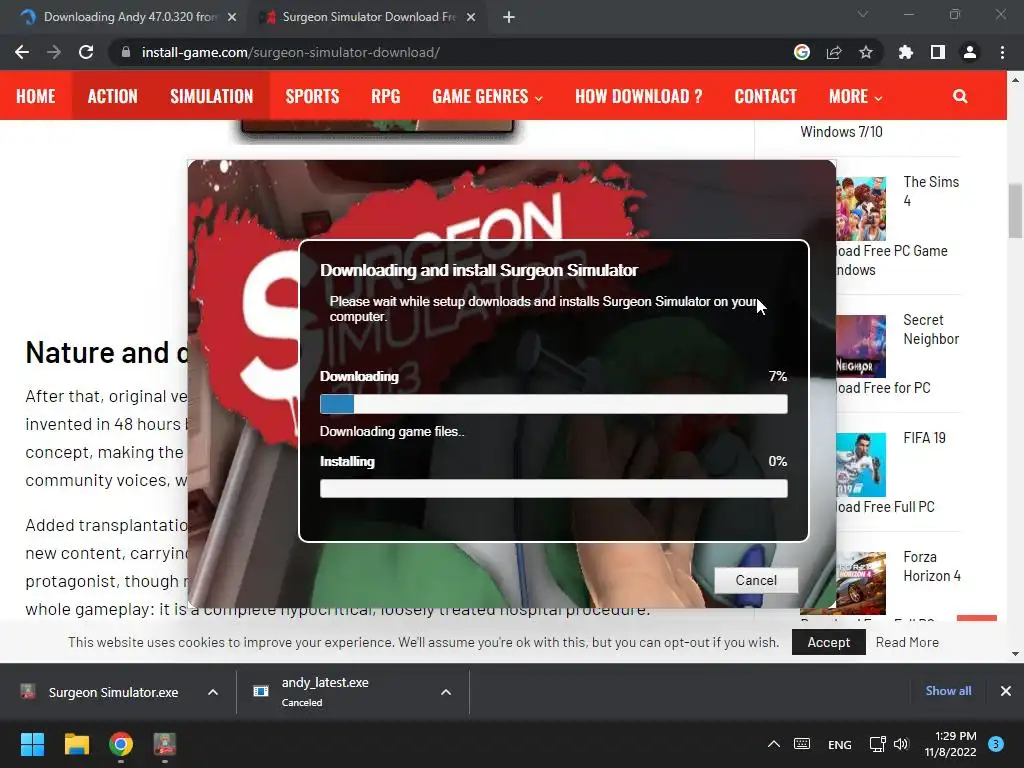Click the Forza Horizon 4 thumbnail
Viewport: 1024px width, 768px height.
tap(861, 583)
